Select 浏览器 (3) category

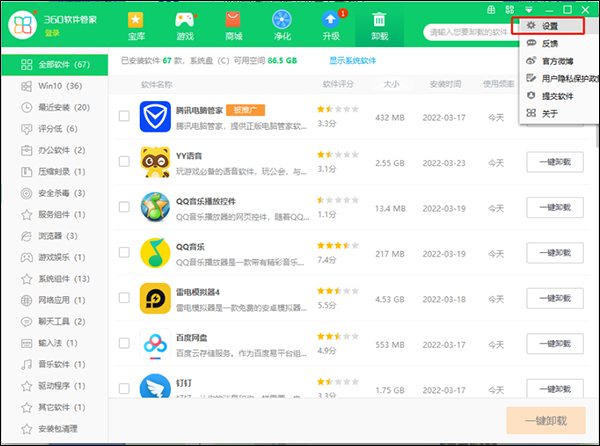tap(55, 236)
